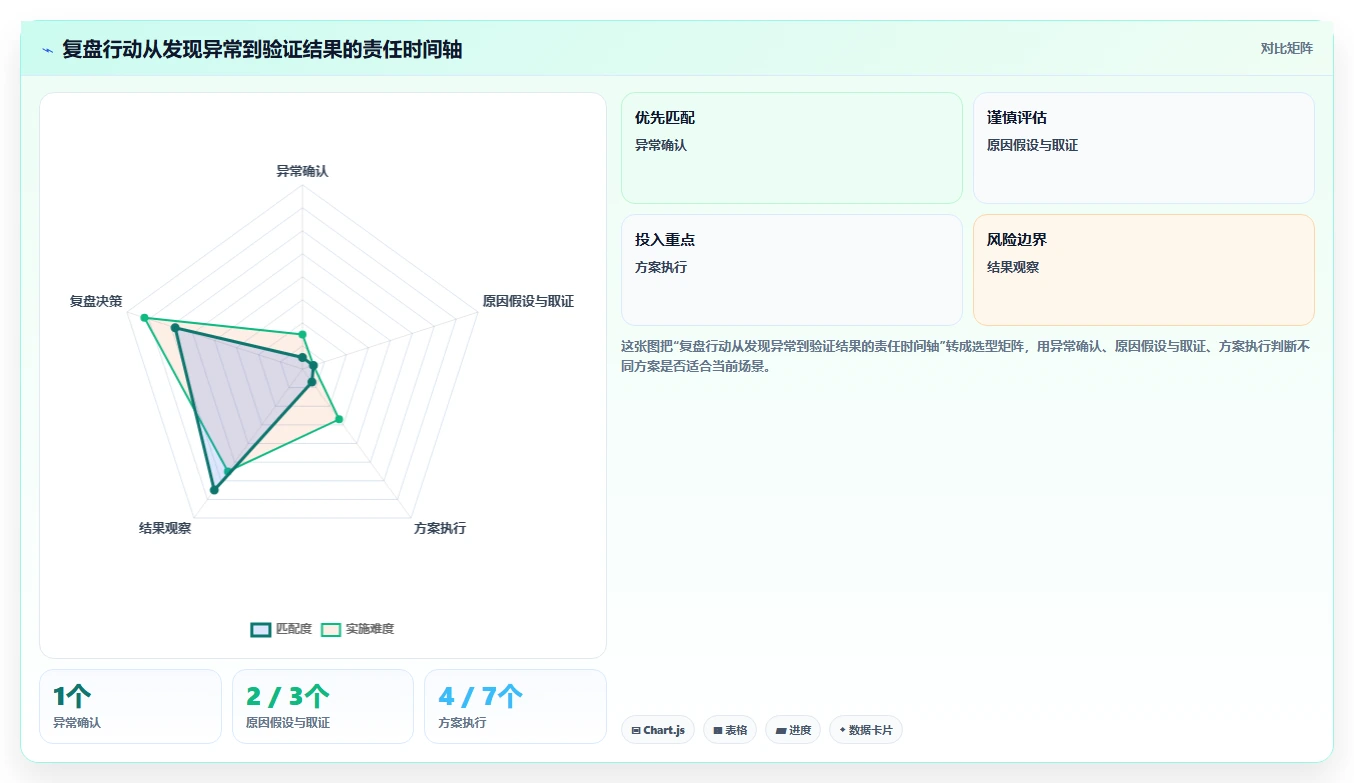Click the 对比矩阵 label in header
The width and height of the screenshot is (1354, 783).
click(1286, 48)
